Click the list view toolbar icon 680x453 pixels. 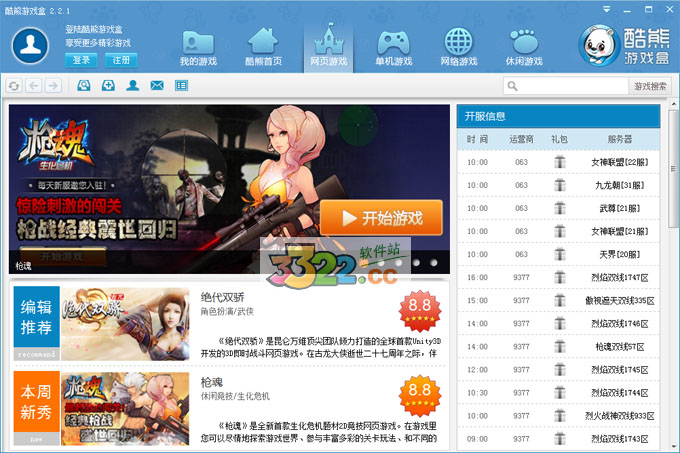(181, 85)
